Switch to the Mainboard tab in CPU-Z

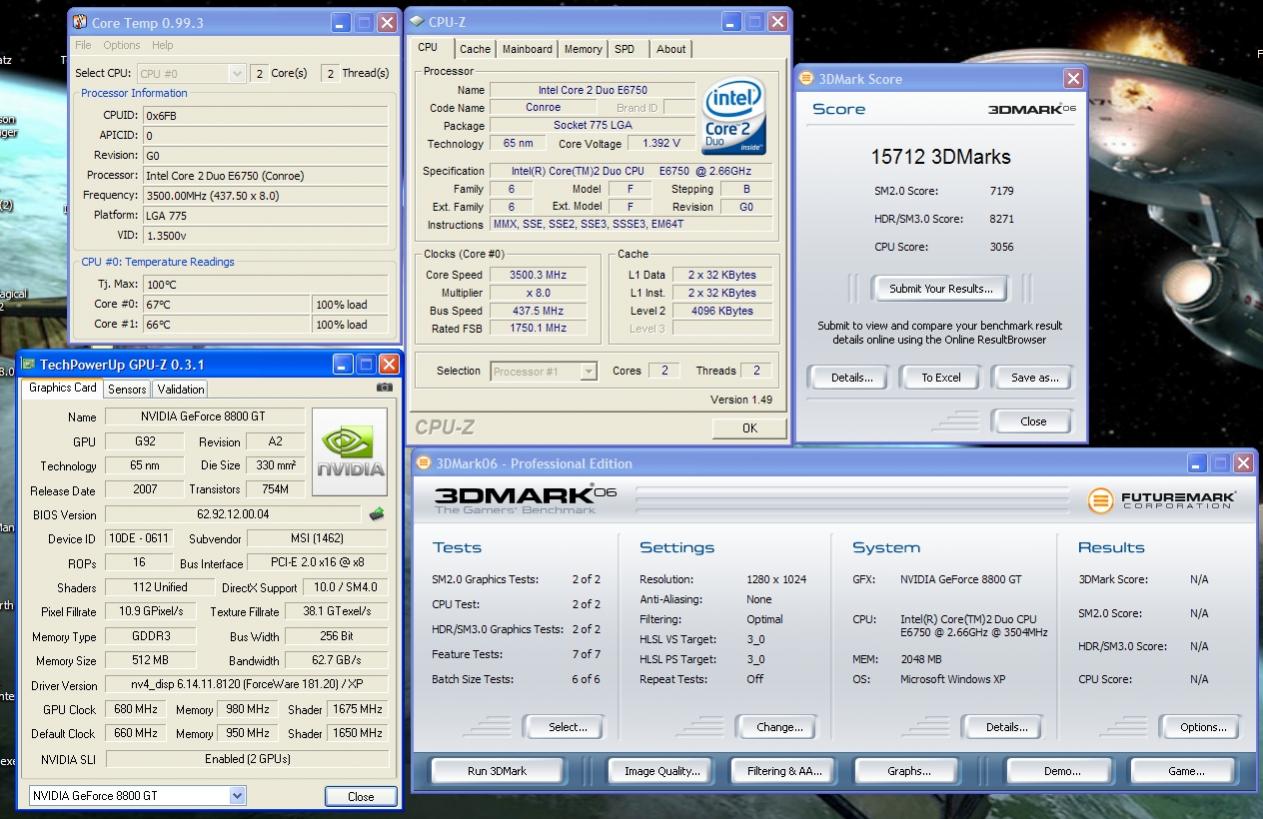527,49
